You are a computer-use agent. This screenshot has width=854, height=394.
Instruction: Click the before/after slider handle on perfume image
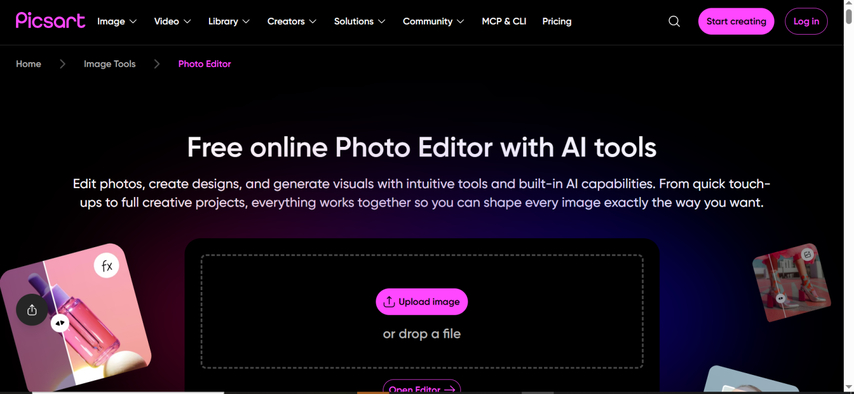[60, 323]
